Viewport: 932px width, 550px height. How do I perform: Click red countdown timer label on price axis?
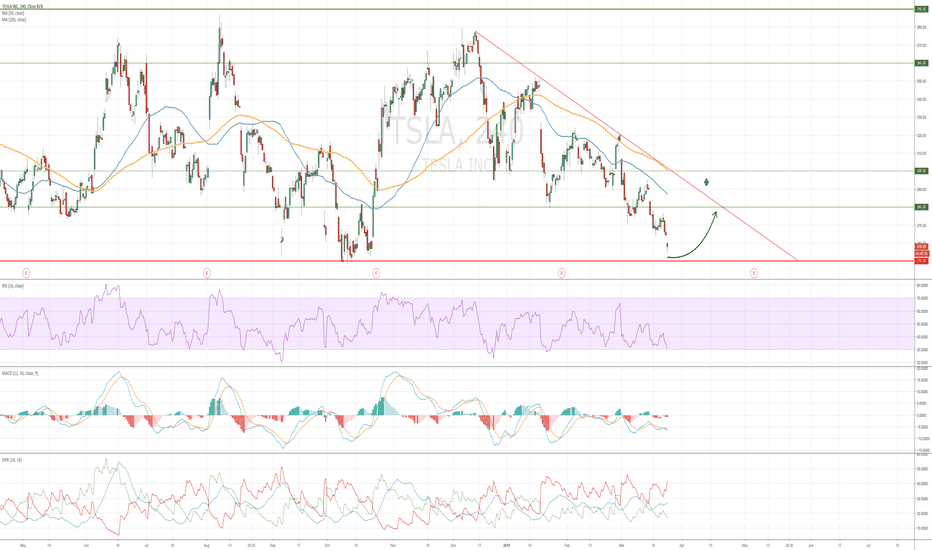click(x=922, y=253)
